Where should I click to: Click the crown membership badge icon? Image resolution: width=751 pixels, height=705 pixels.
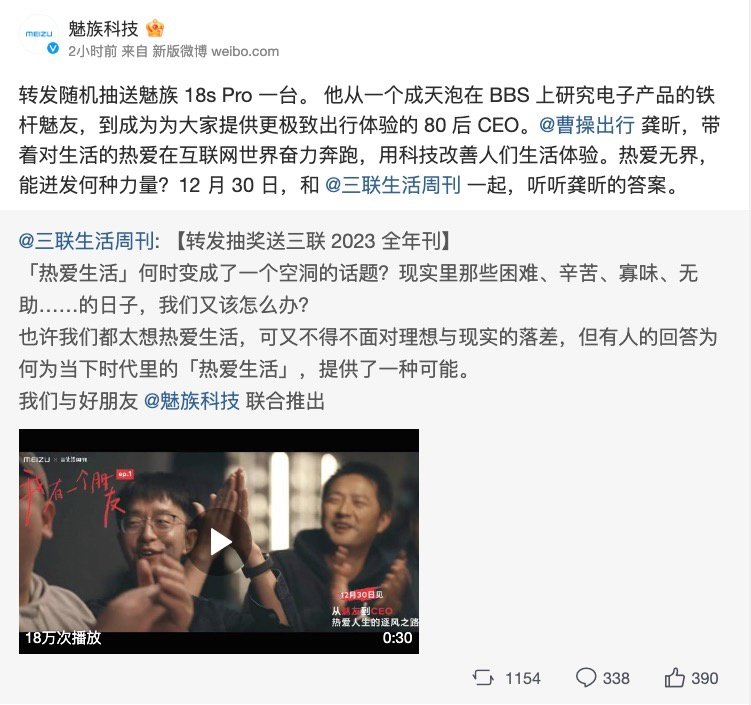[x=155, y=29]
